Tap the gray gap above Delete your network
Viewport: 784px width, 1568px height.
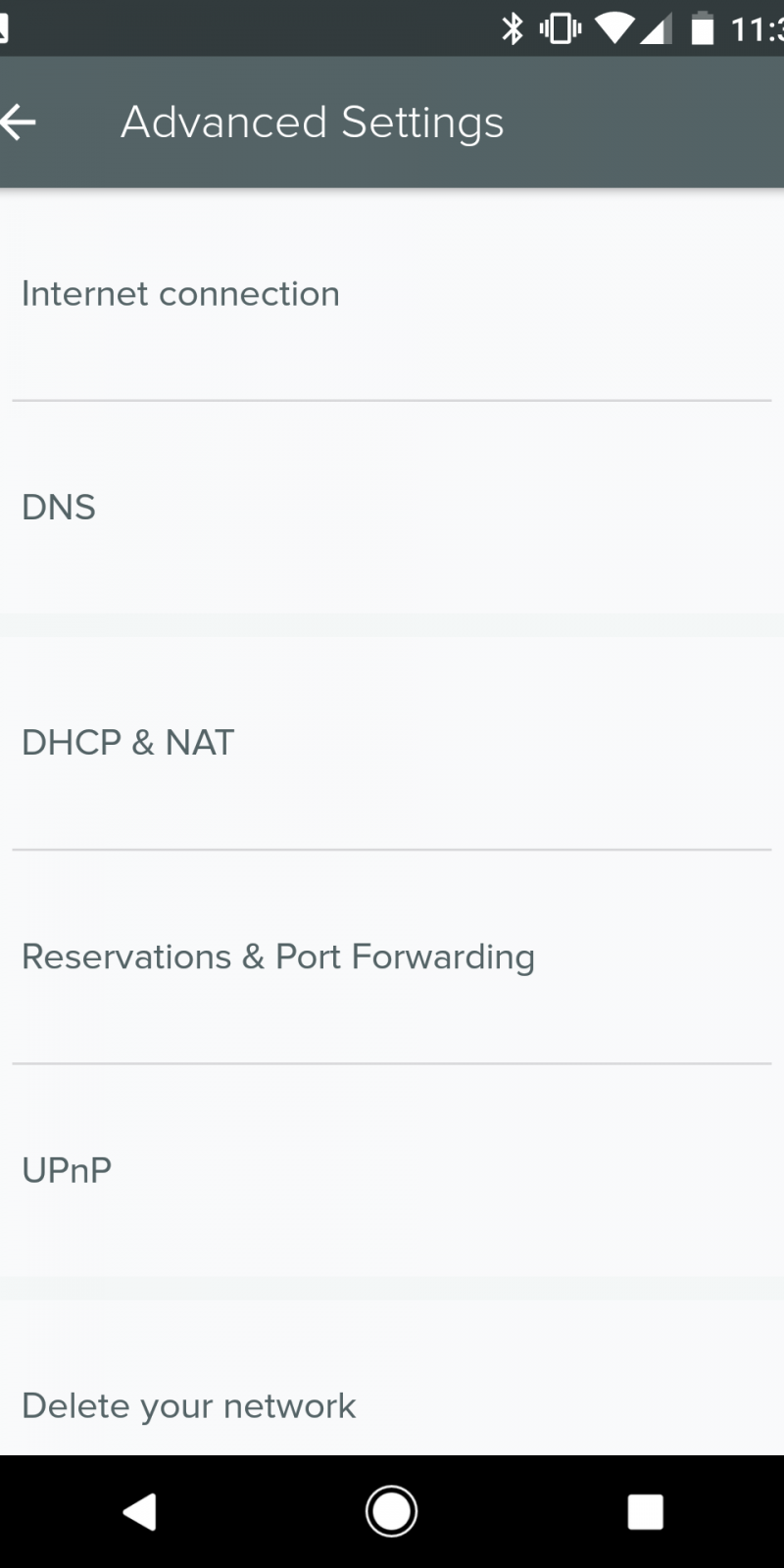(392, 1288)
